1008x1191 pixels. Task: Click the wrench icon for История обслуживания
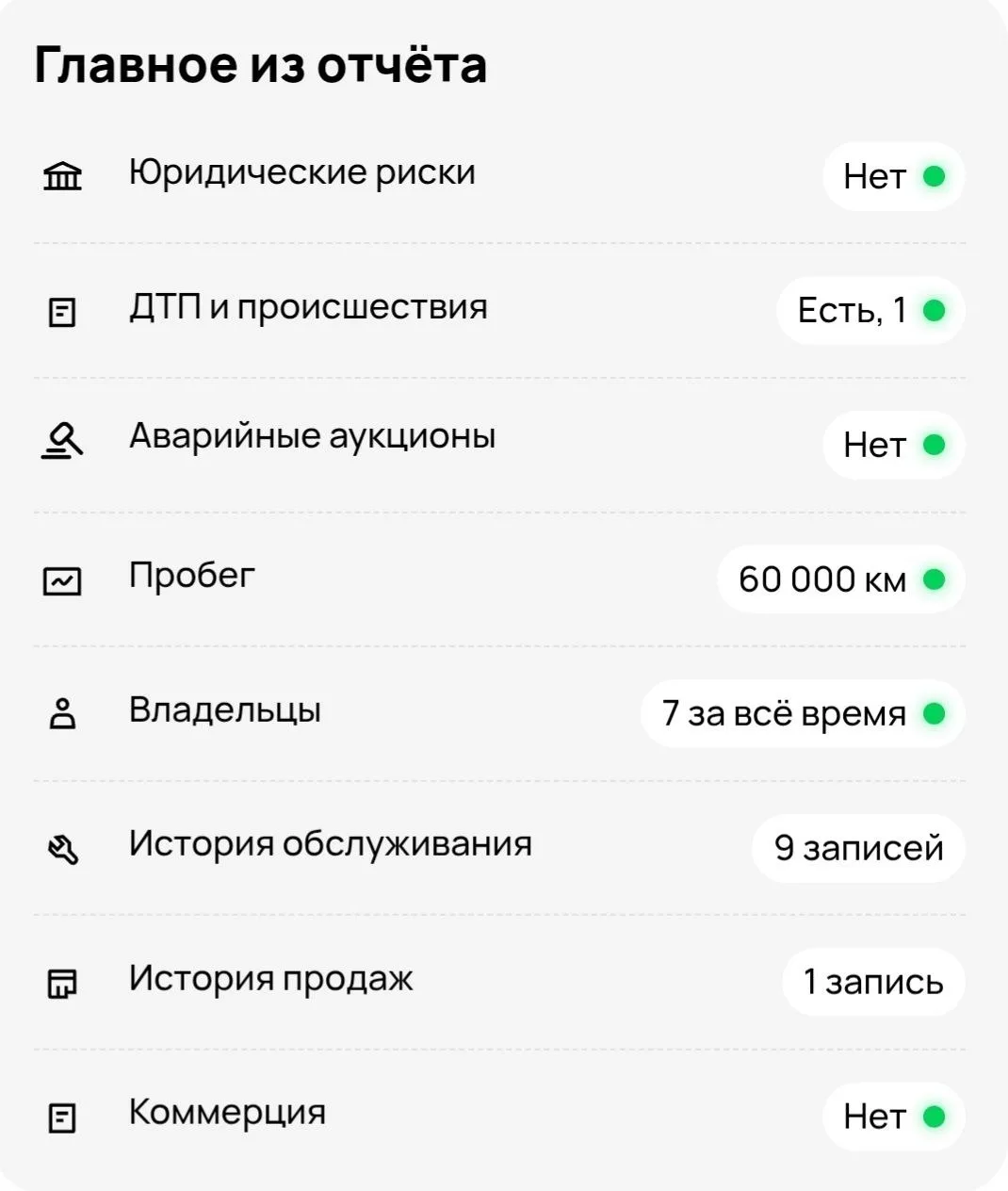click(x=62, y=849)
